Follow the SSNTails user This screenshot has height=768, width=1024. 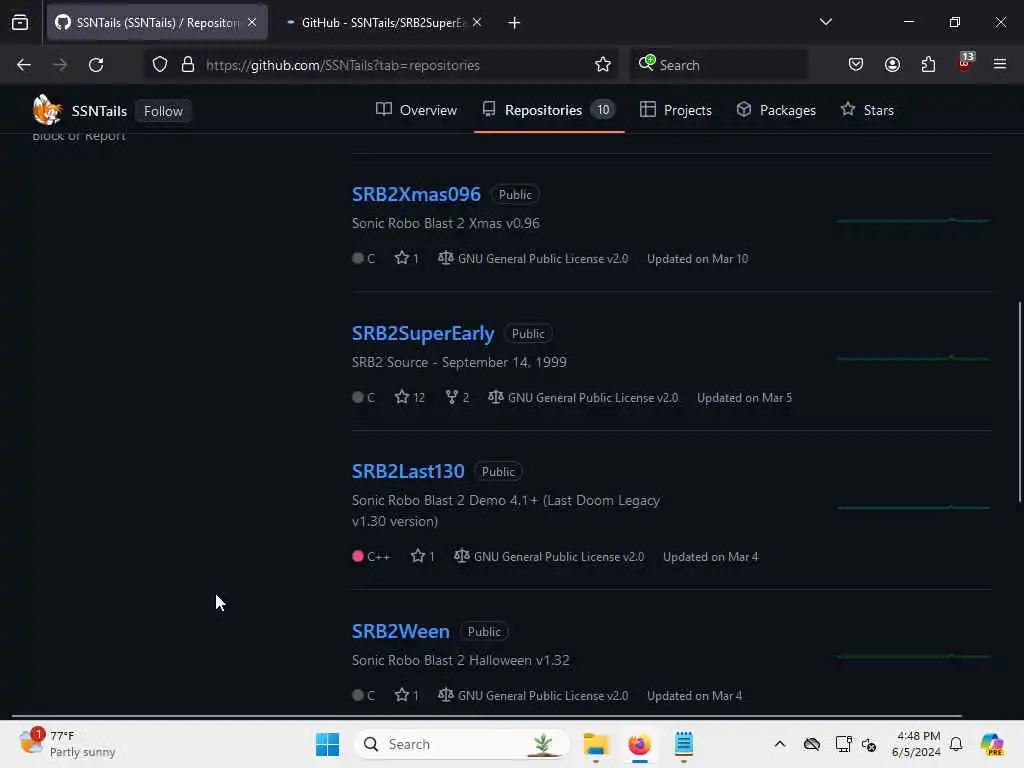click(x=163, y=111)
